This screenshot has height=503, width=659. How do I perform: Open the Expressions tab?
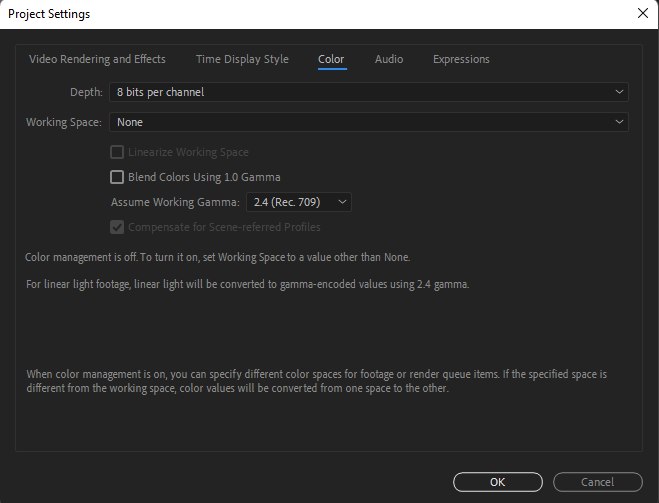pos(461,59)
